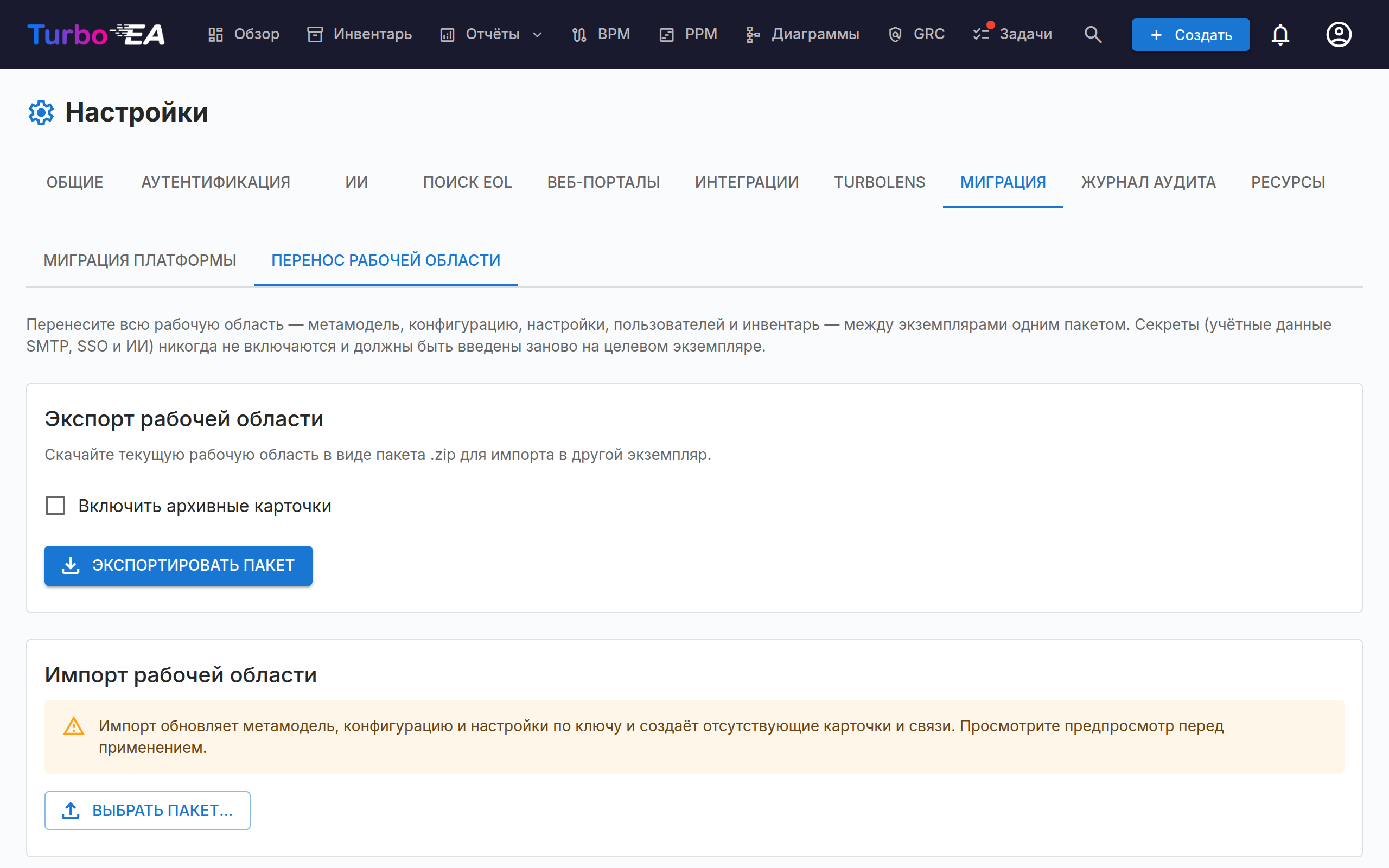Switch to the РЕСУРСЫ tab

(1288, 183)
